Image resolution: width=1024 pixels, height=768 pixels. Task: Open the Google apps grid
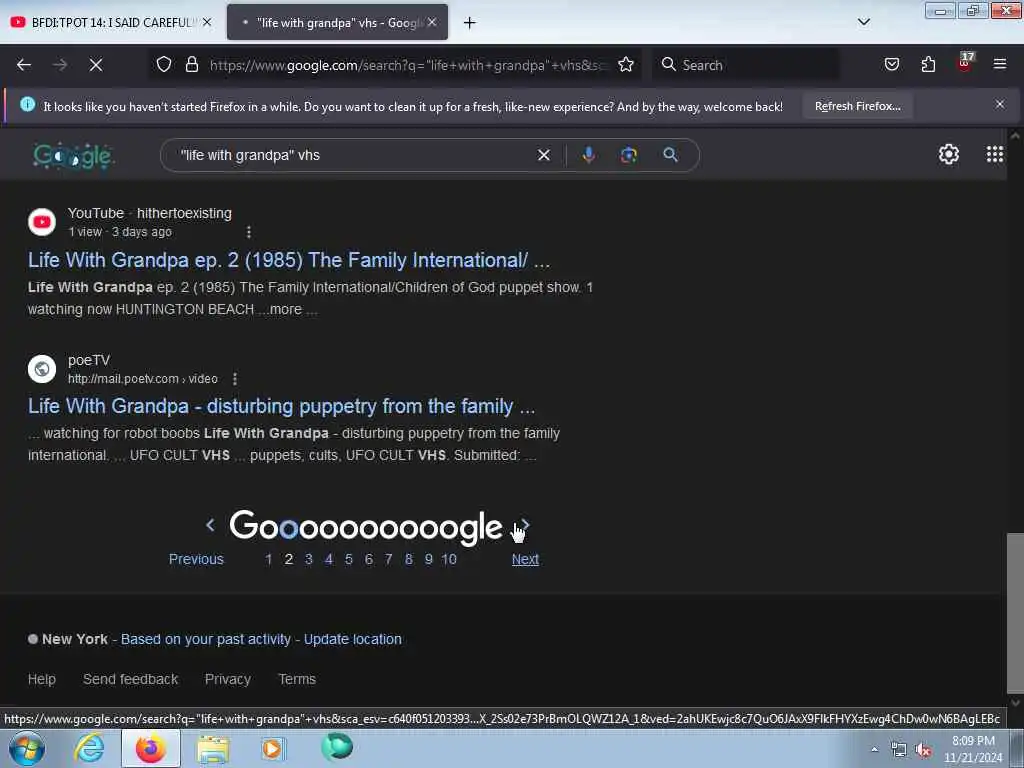[995, 155]
